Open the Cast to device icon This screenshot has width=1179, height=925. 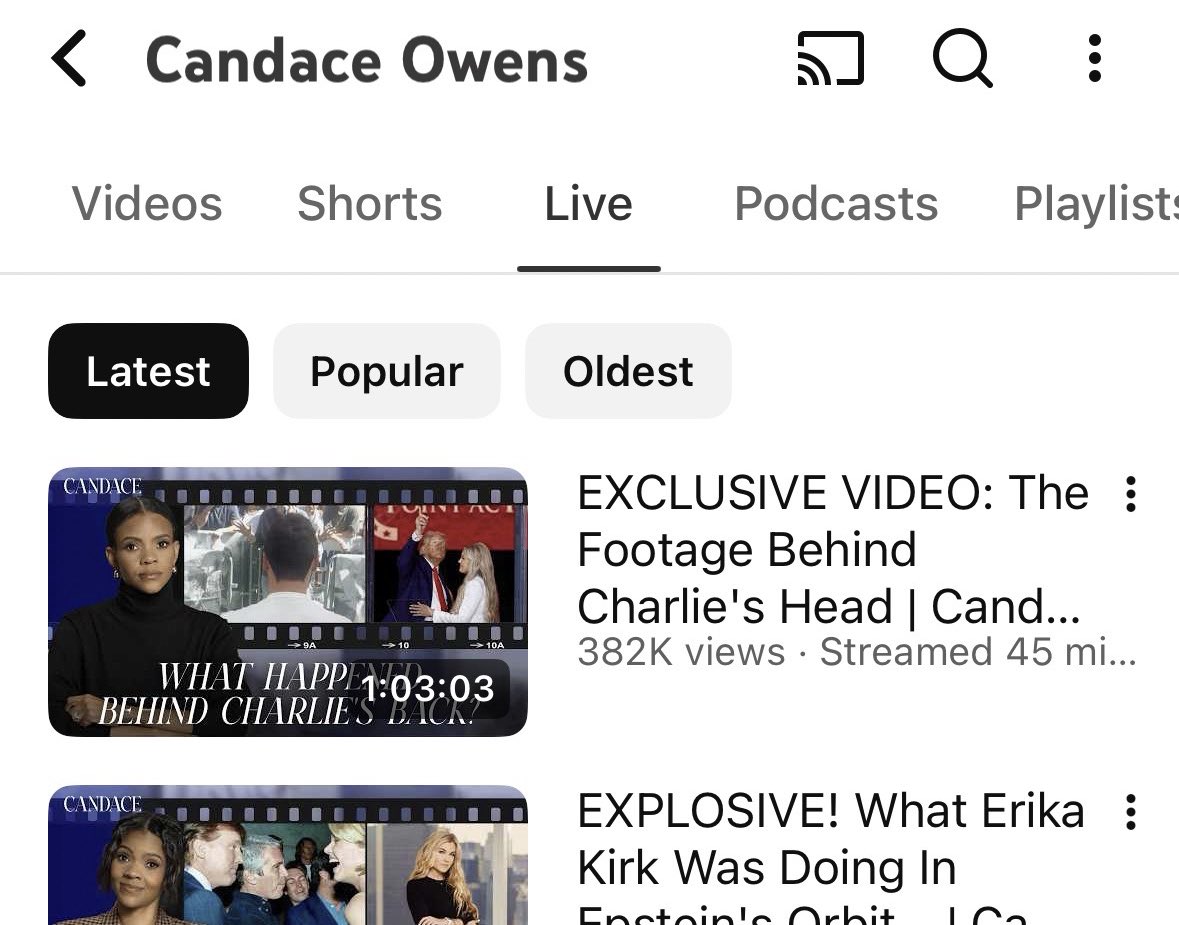click(x=830, y=59)
